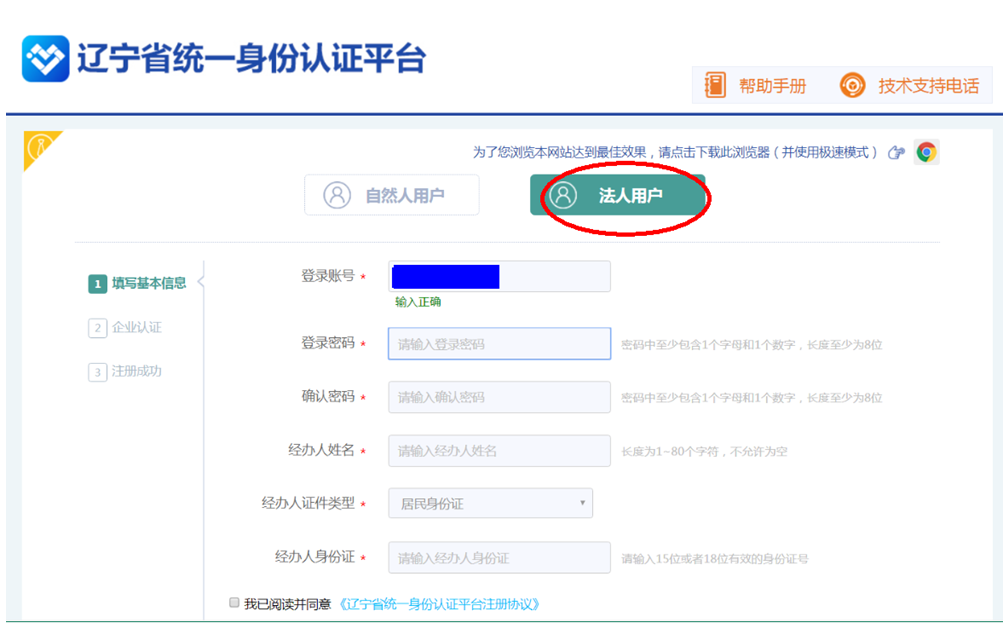Click the 确认密码 input field
Screen dimensions: 1003x623
pos(499,397)
